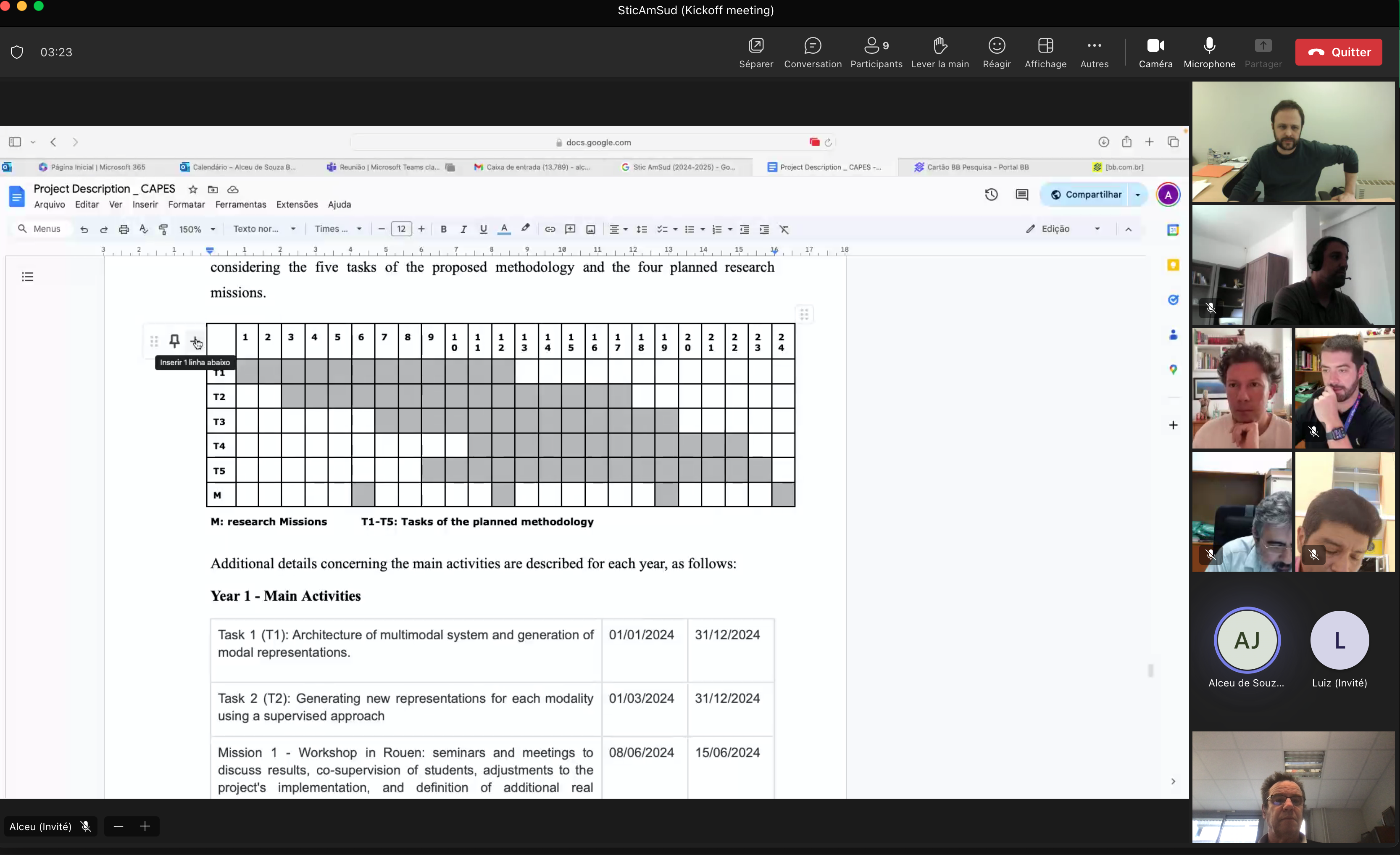
Task: Decrease font size with minus
Action: (381, 229)
